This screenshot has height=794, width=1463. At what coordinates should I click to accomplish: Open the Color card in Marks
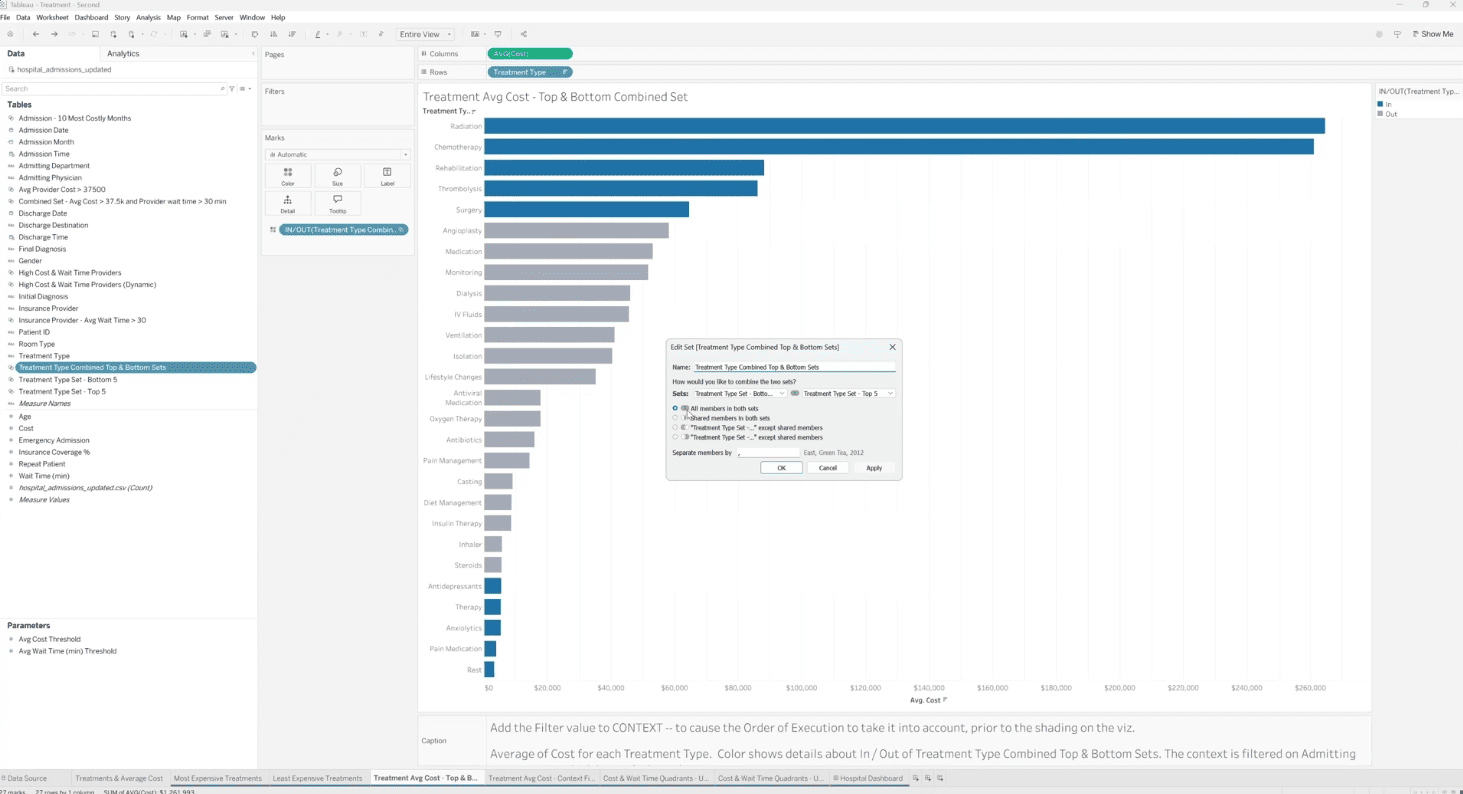point(288,176)
